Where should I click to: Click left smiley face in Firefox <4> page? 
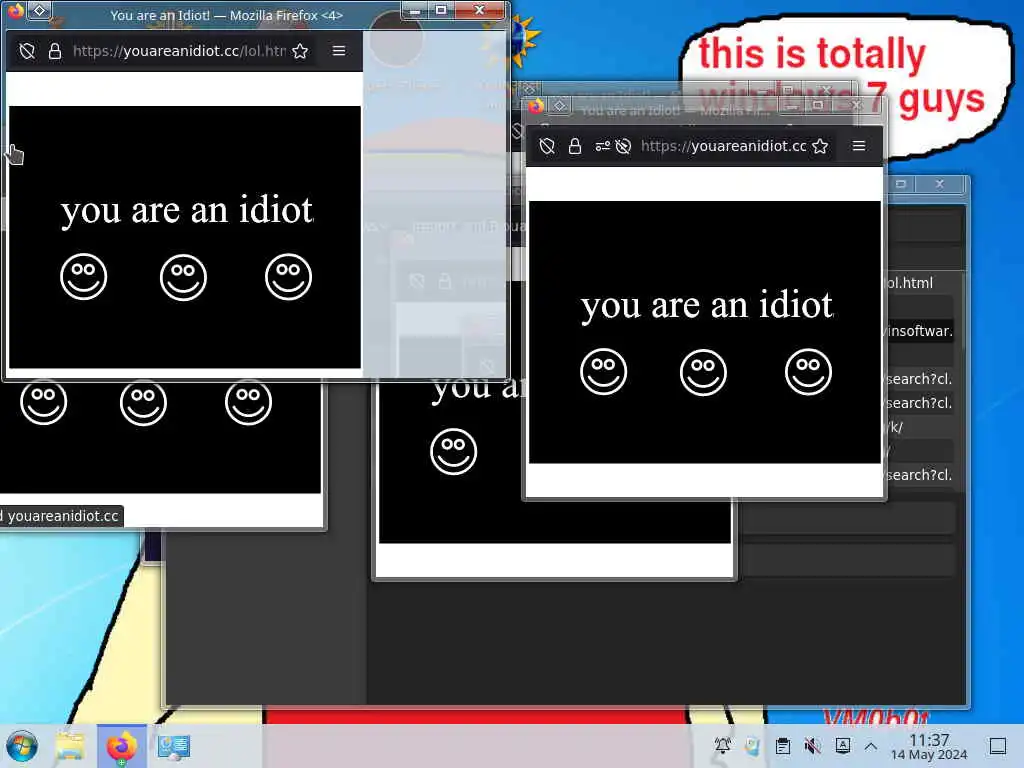(x=84, y=277)
